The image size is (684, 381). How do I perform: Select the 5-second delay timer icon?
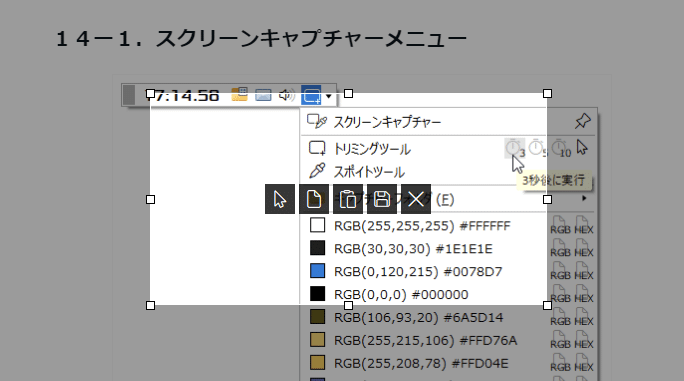click(537, 148)
